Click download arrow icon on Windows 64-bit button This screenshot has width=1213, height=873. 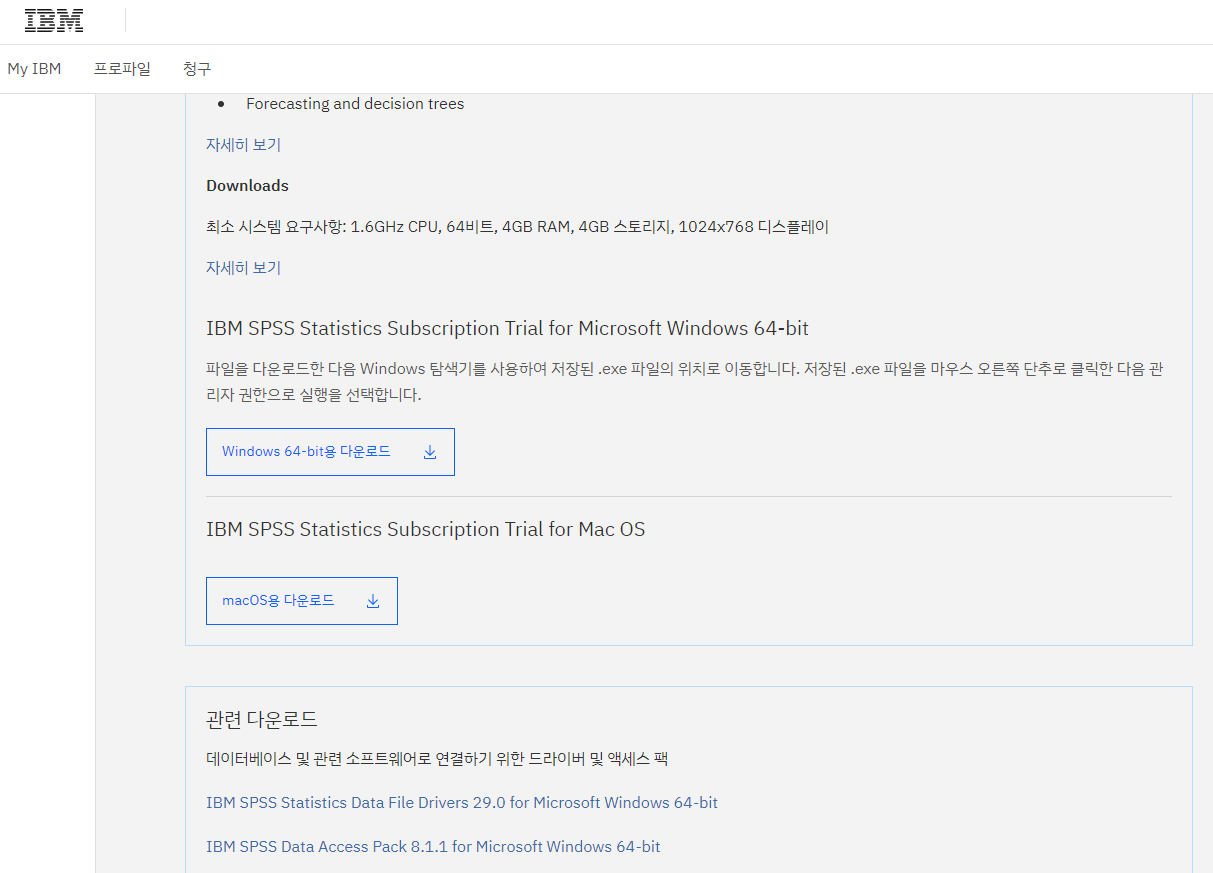tap(430, 452)
